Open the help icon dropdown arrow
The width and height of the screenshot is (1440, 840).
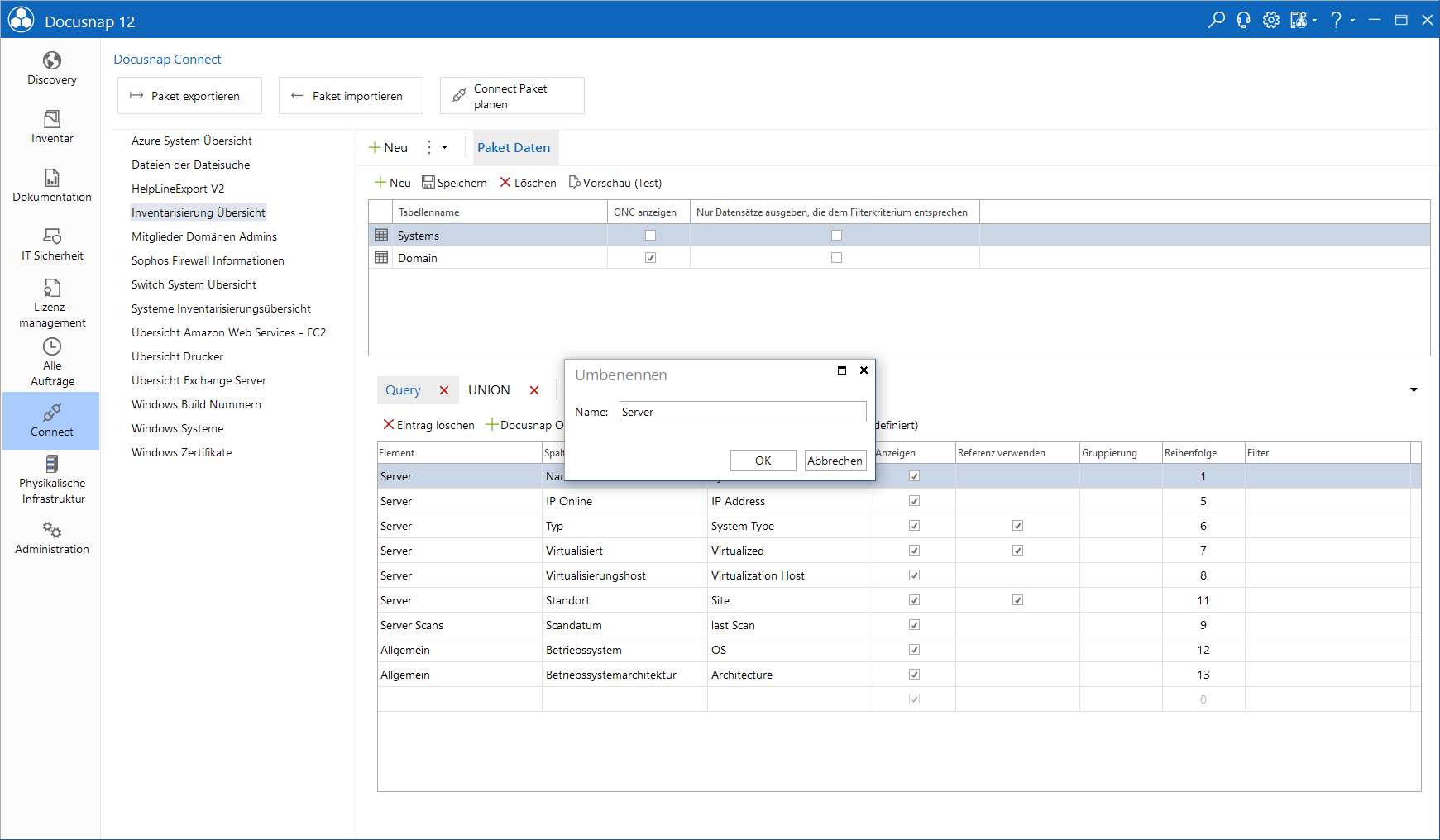1352,21
